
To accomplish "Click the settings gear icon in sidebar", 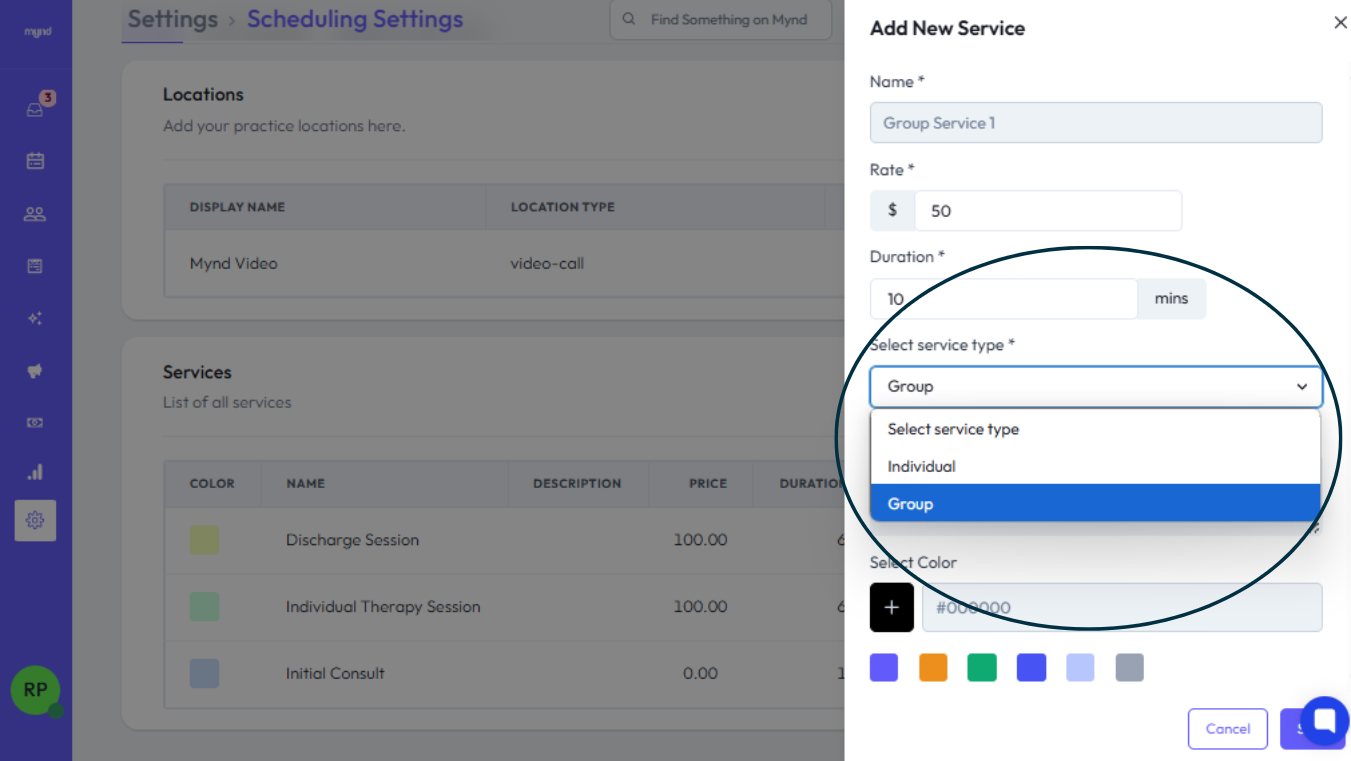I will (35, 520).
